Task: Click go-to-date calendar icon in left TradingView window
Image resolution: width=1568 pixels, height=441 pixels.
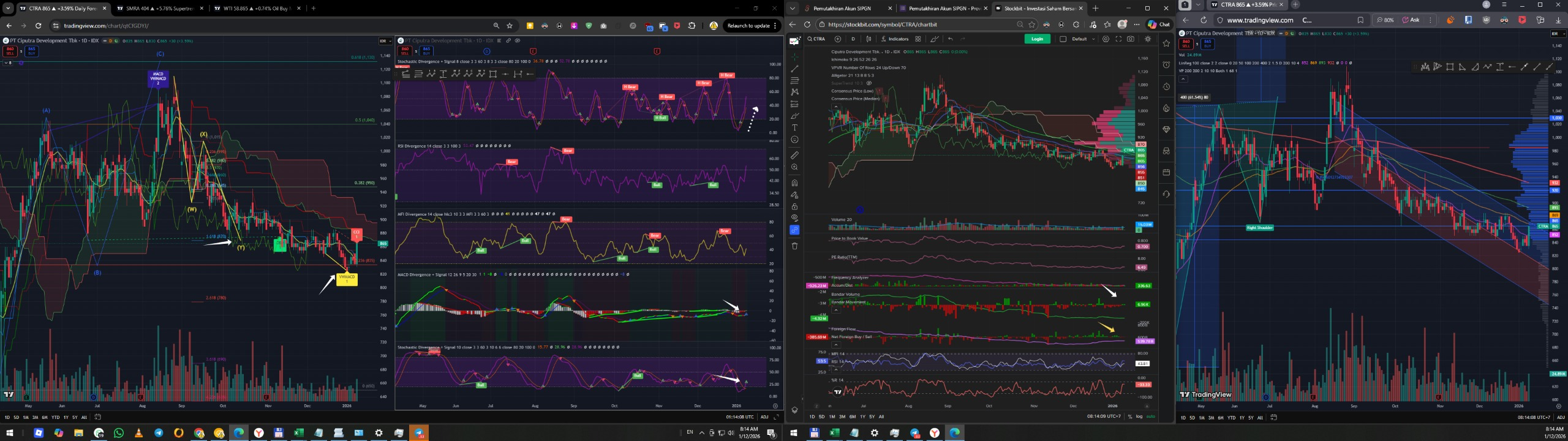Action: point(97,417)
